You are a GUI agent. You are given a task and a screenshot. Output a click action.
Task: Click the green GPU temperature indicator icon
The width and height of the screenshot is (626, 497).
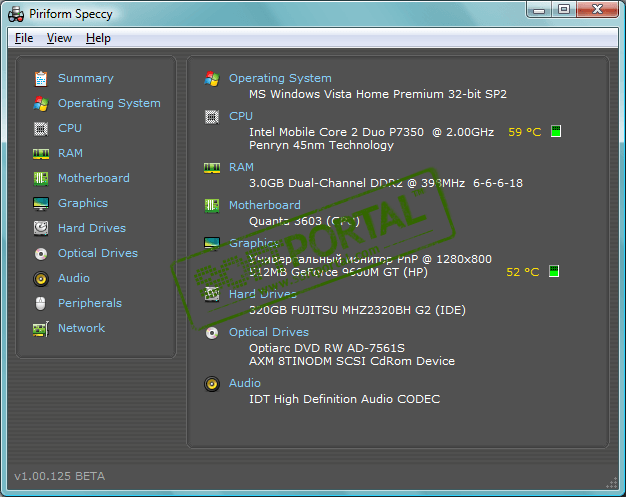tap(554, 271)
